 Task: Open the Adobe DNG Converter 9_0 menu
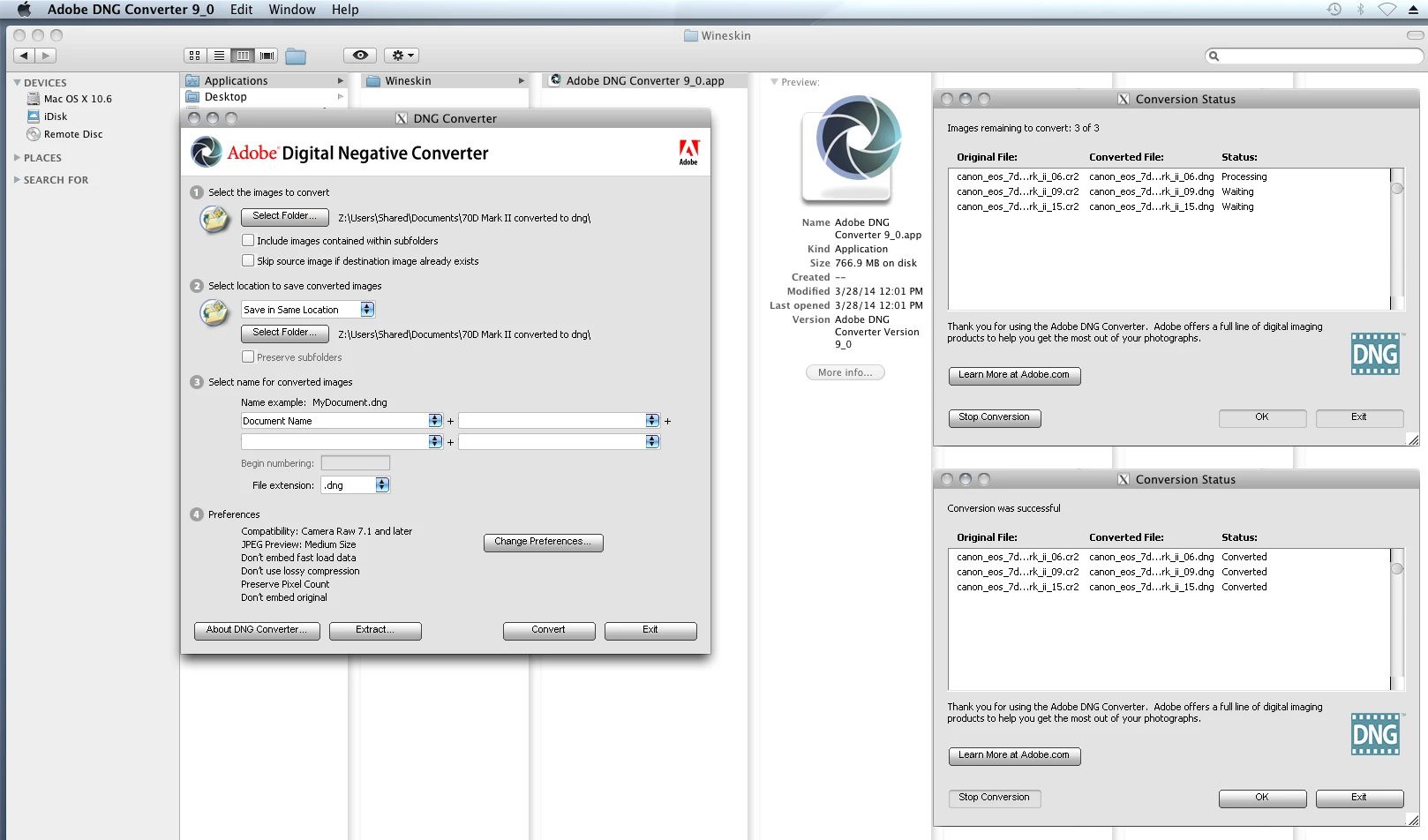[x=131, y=10]
